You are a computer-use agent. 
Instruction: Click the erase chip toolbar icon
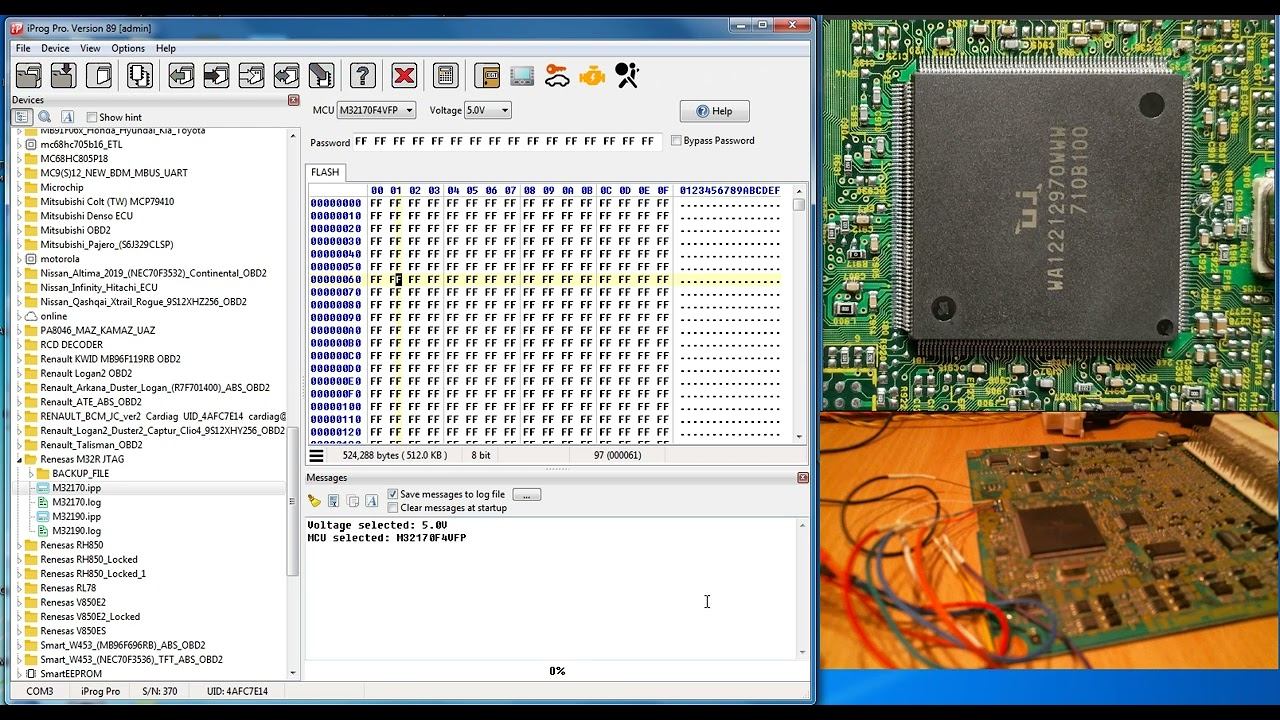pyautogui.click(x=321, y=75)
